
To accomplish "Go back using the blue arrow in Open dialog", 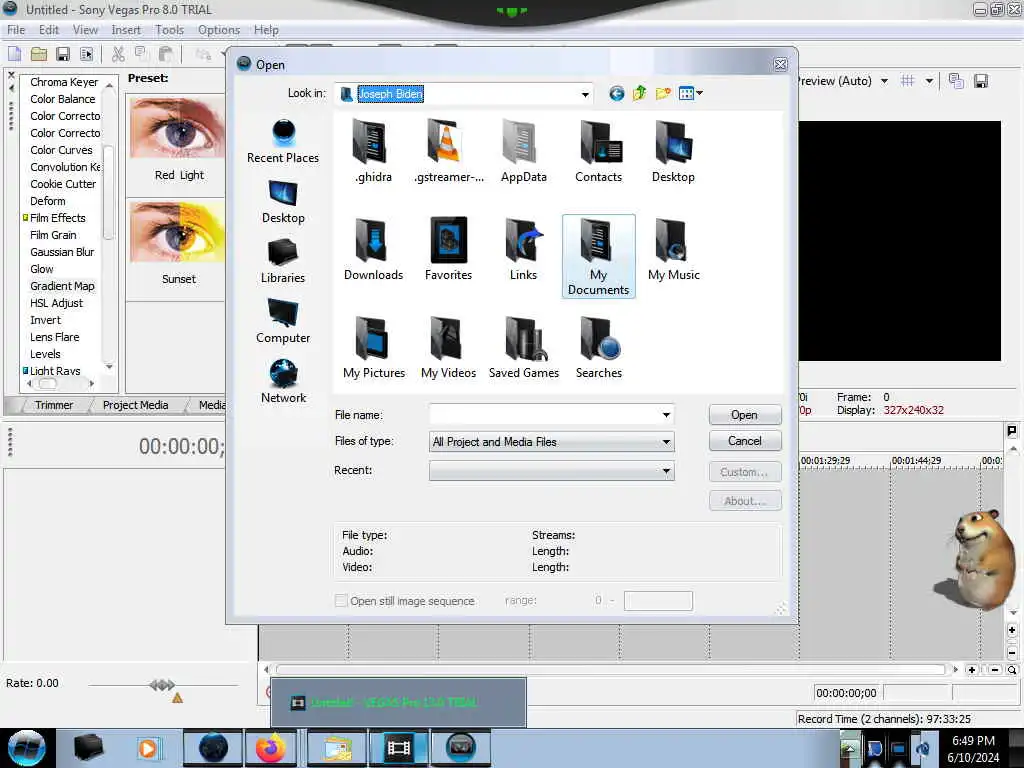I will pyautogui.click(x=616, y=93).
